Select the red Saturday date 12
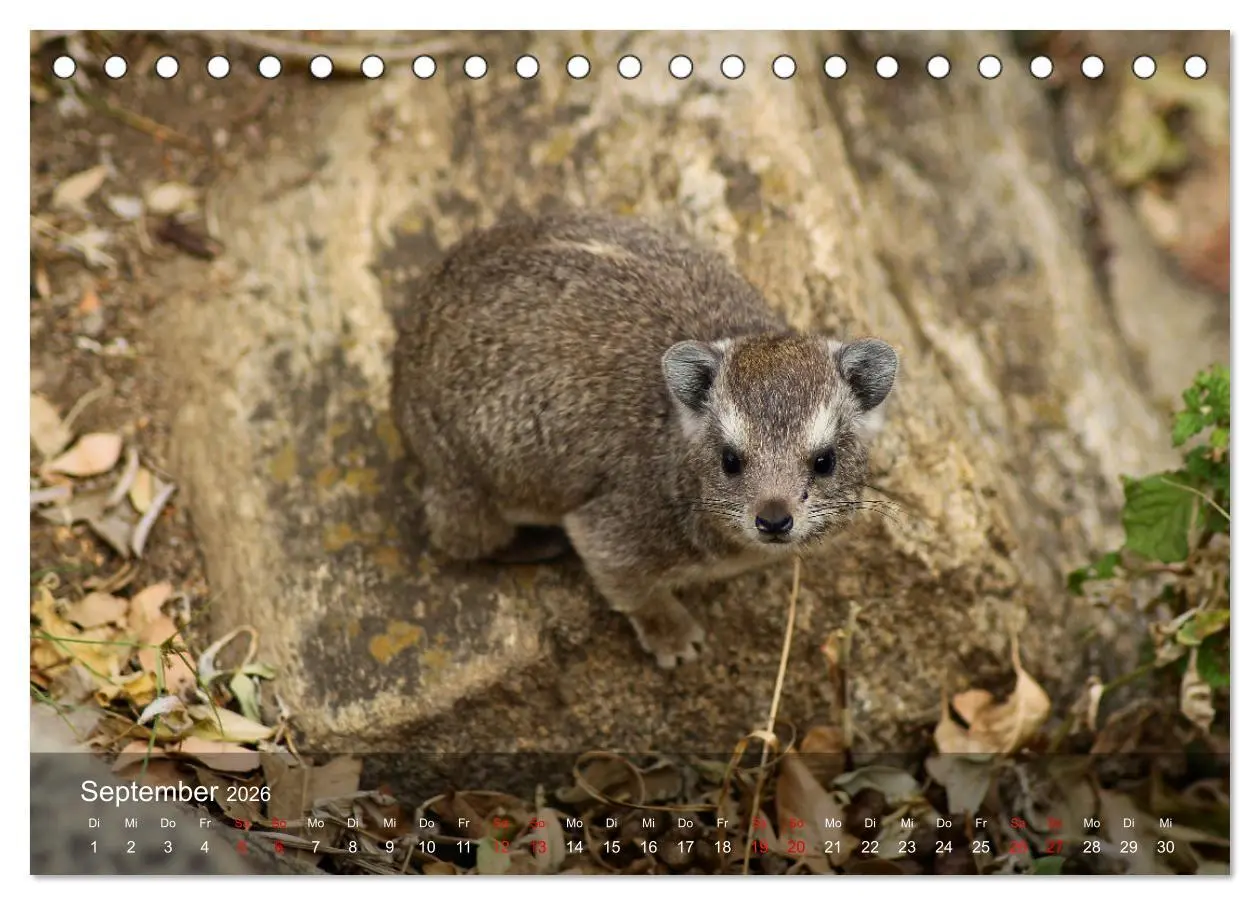 501,847
